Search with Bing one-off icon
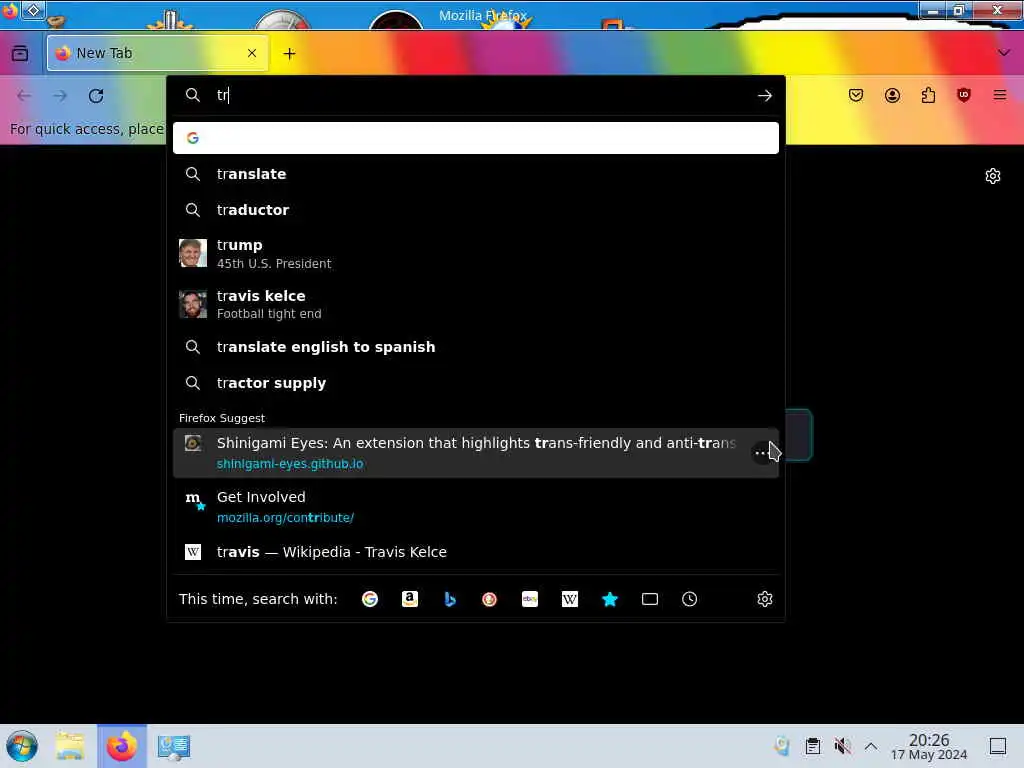This screenshot has height=768, width=1024. pos(449,599)
